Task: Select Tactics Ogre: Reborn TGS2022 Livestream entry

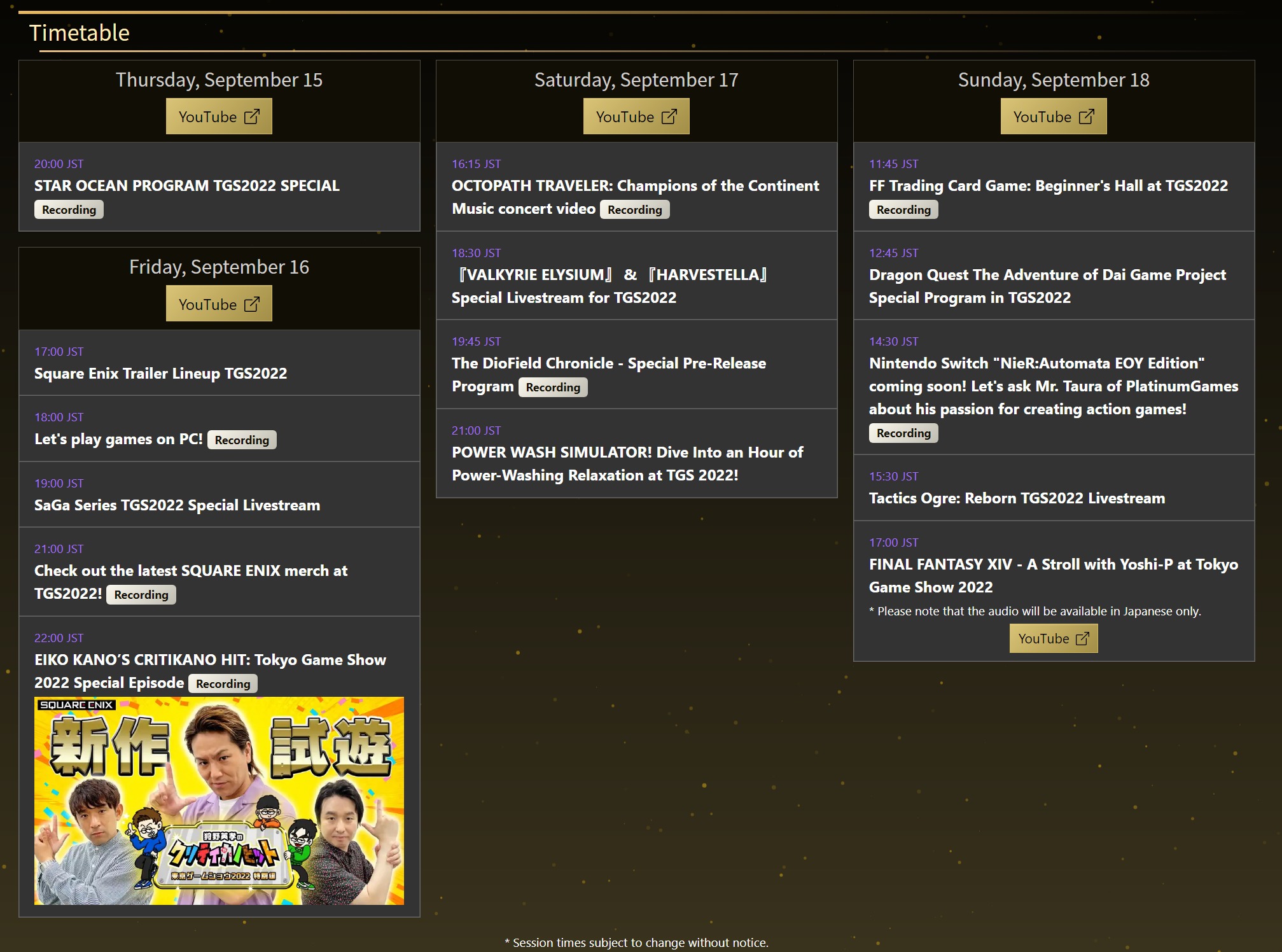Action: [x=1017, y=498]
